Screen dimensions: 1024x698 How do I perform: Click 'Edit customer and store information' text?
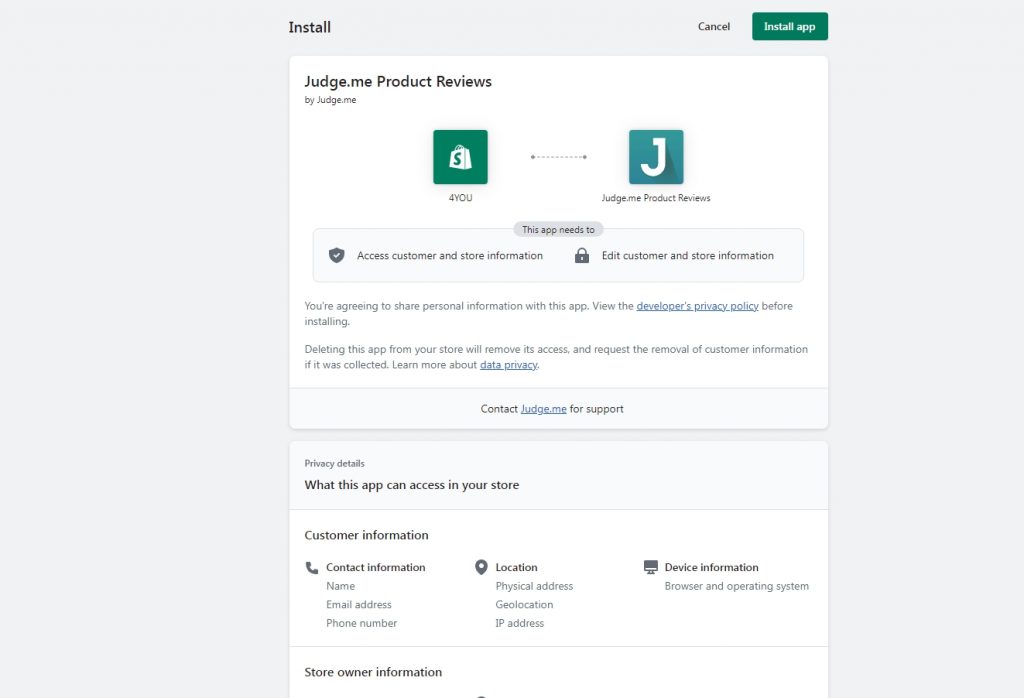tap(688, 255)
